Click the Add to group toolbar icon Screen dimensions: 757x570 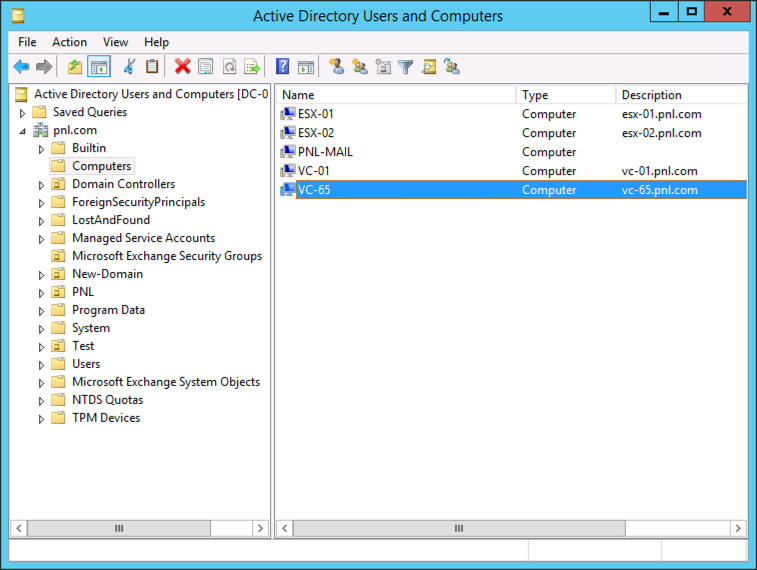[452, 67]
